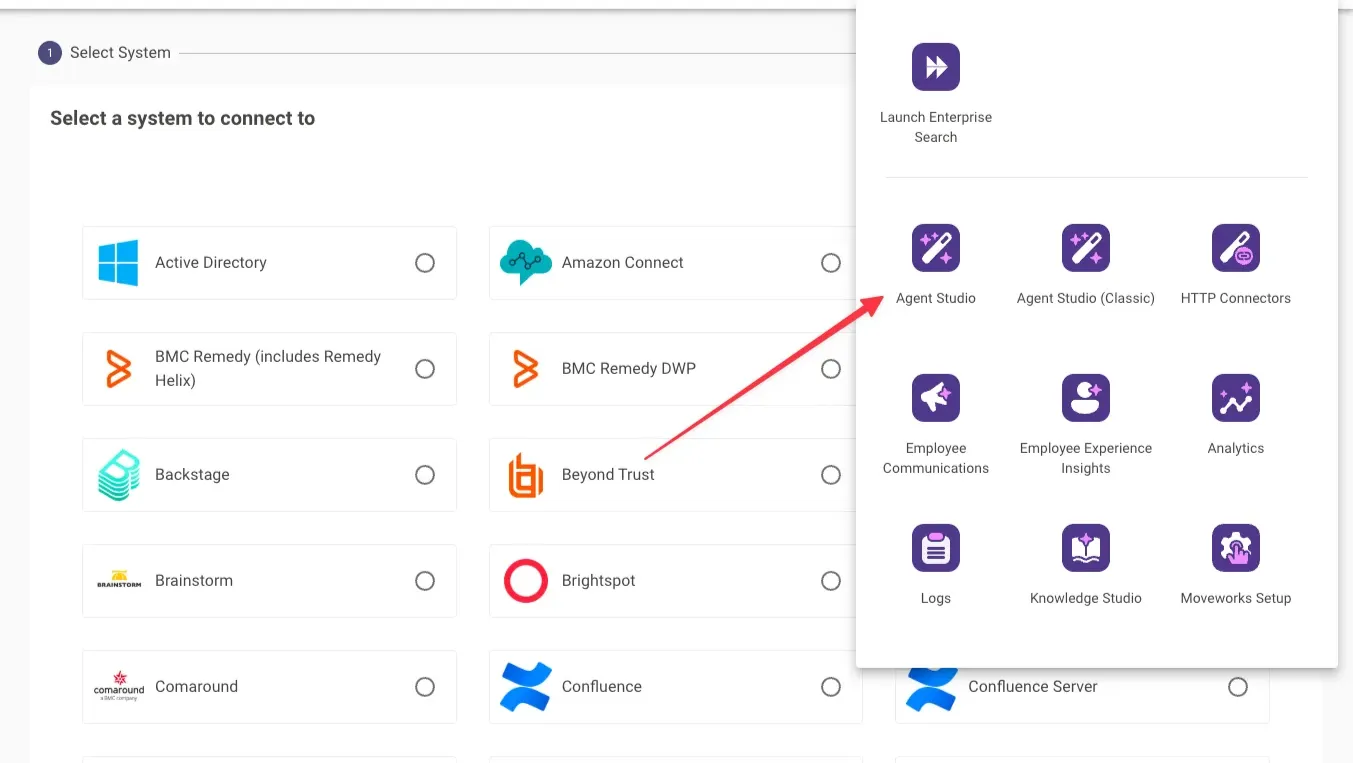Select BMC Remedy (includes Remedy Helix) radio

(x=425, y=369)
